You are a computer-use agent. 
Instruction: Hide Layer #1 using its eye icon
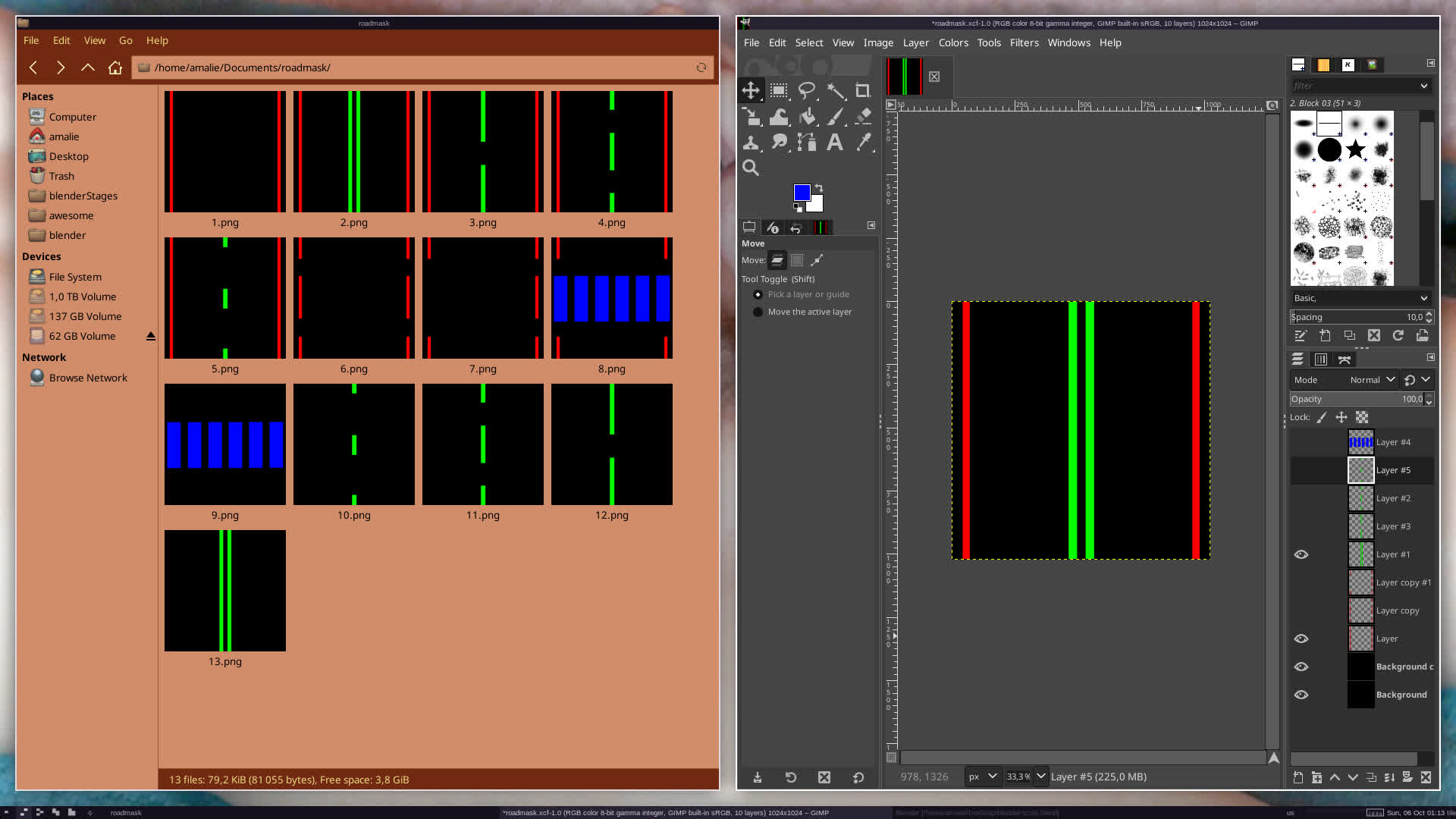tap(1301, 554)
